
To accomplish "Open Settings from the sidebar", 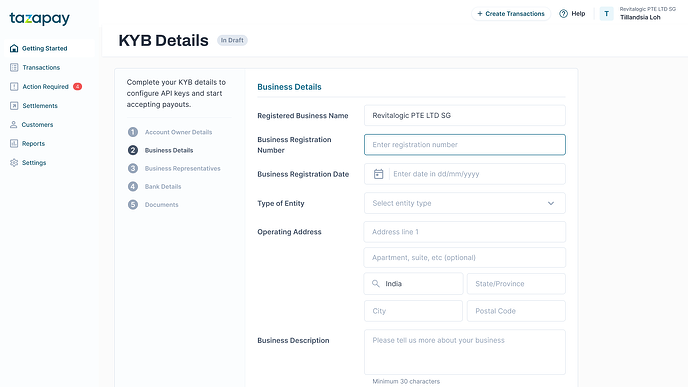I will click(x=34, y=163).
